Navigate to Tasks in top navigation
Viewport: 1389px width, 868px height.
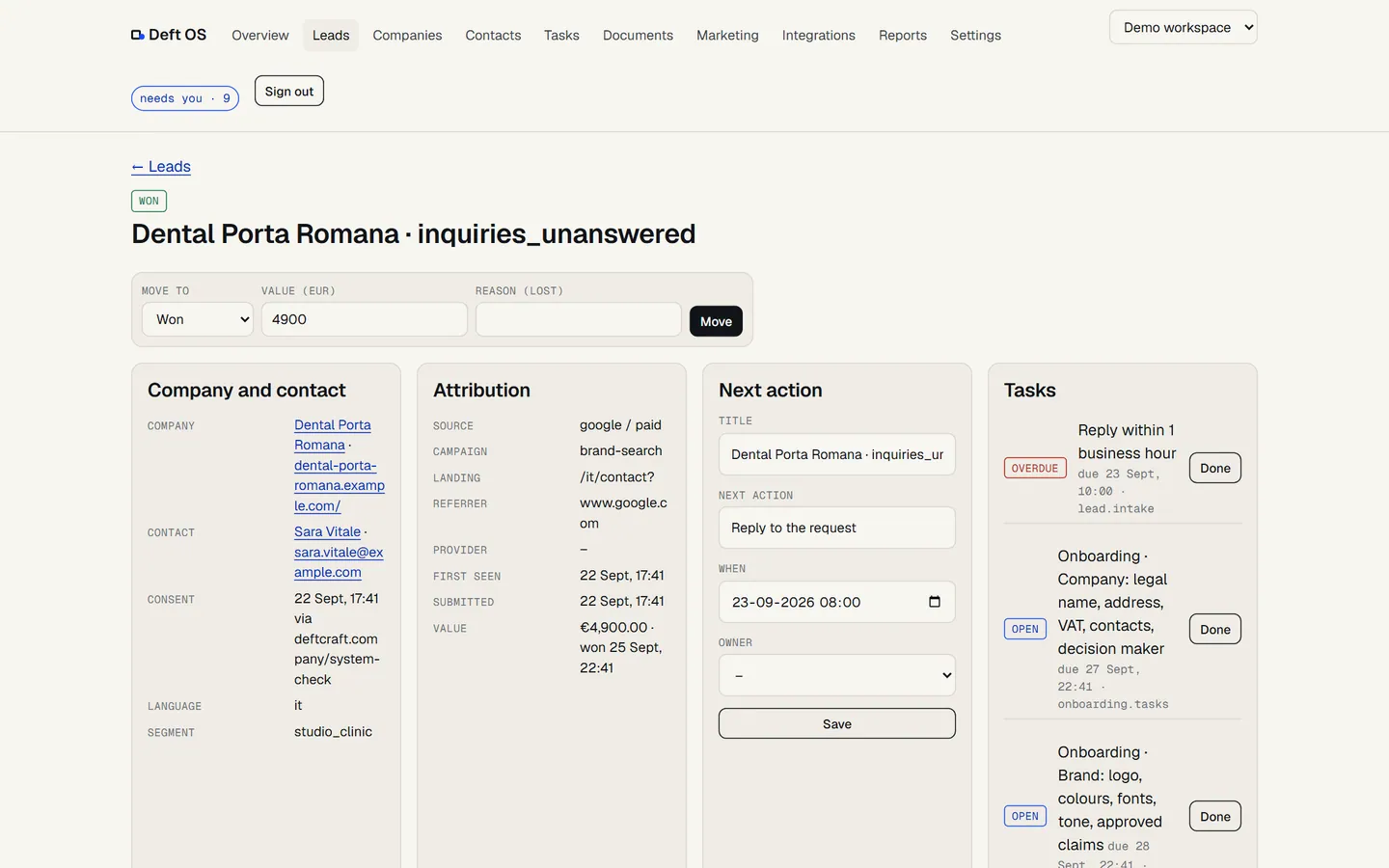click(x=561, y=35)
